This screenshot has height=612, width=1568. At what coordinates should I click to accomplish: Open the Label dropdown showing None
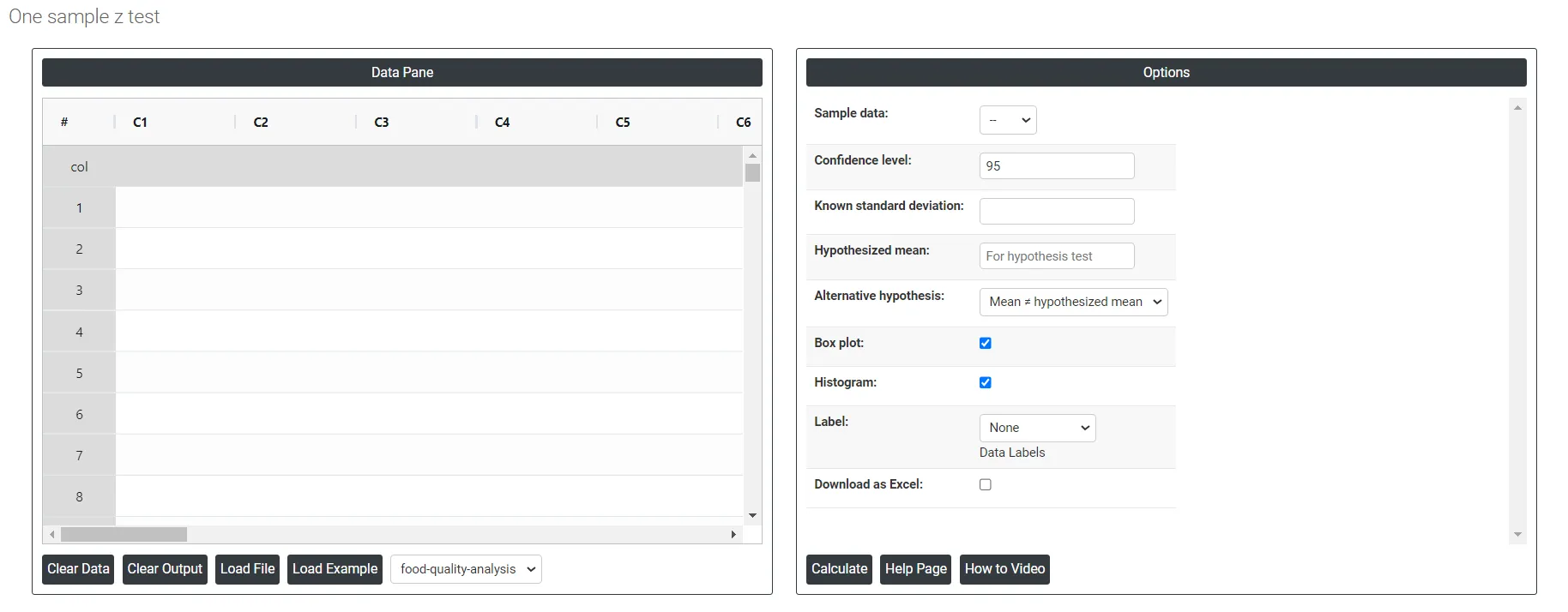click(x=1038, y=428)
